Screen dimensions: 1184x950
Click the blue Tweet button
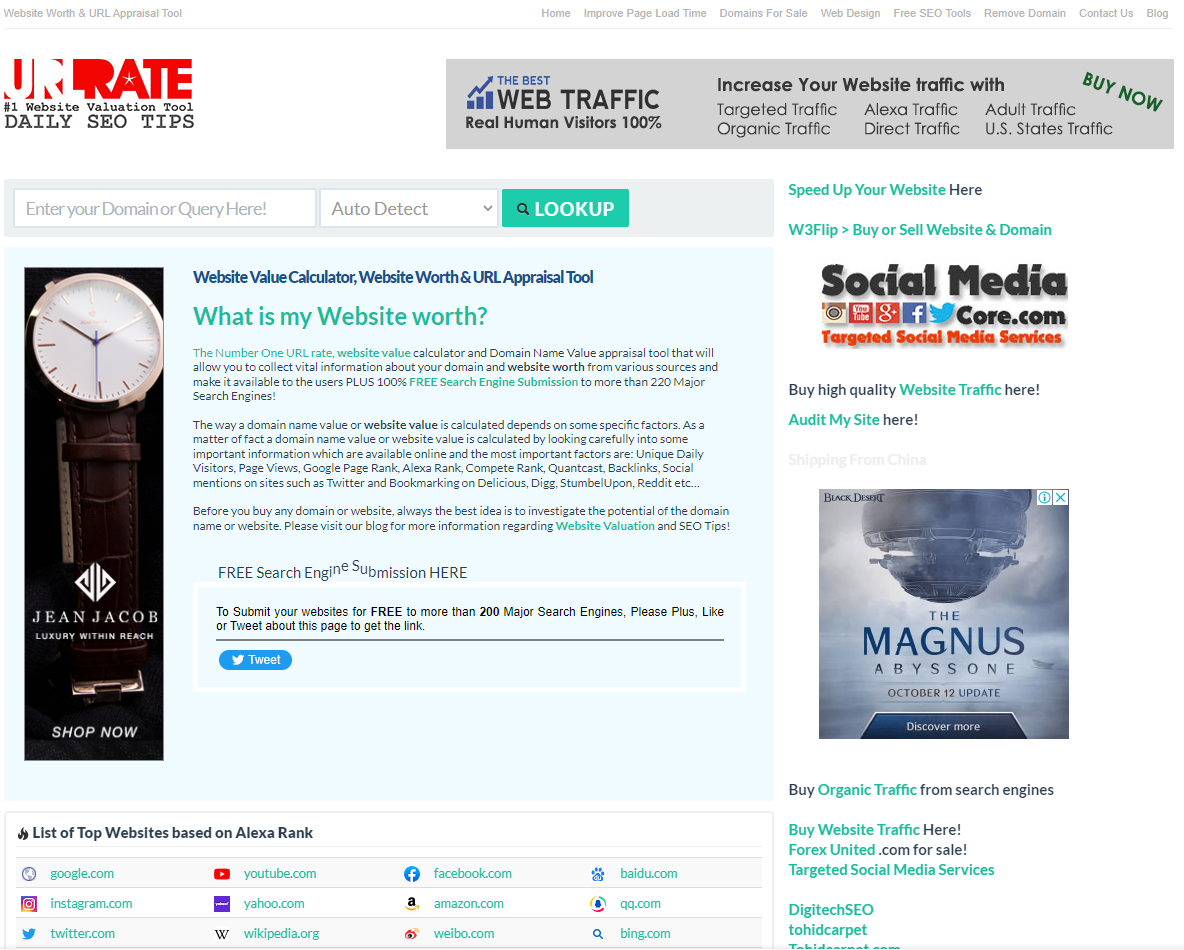tap(255, 660)
